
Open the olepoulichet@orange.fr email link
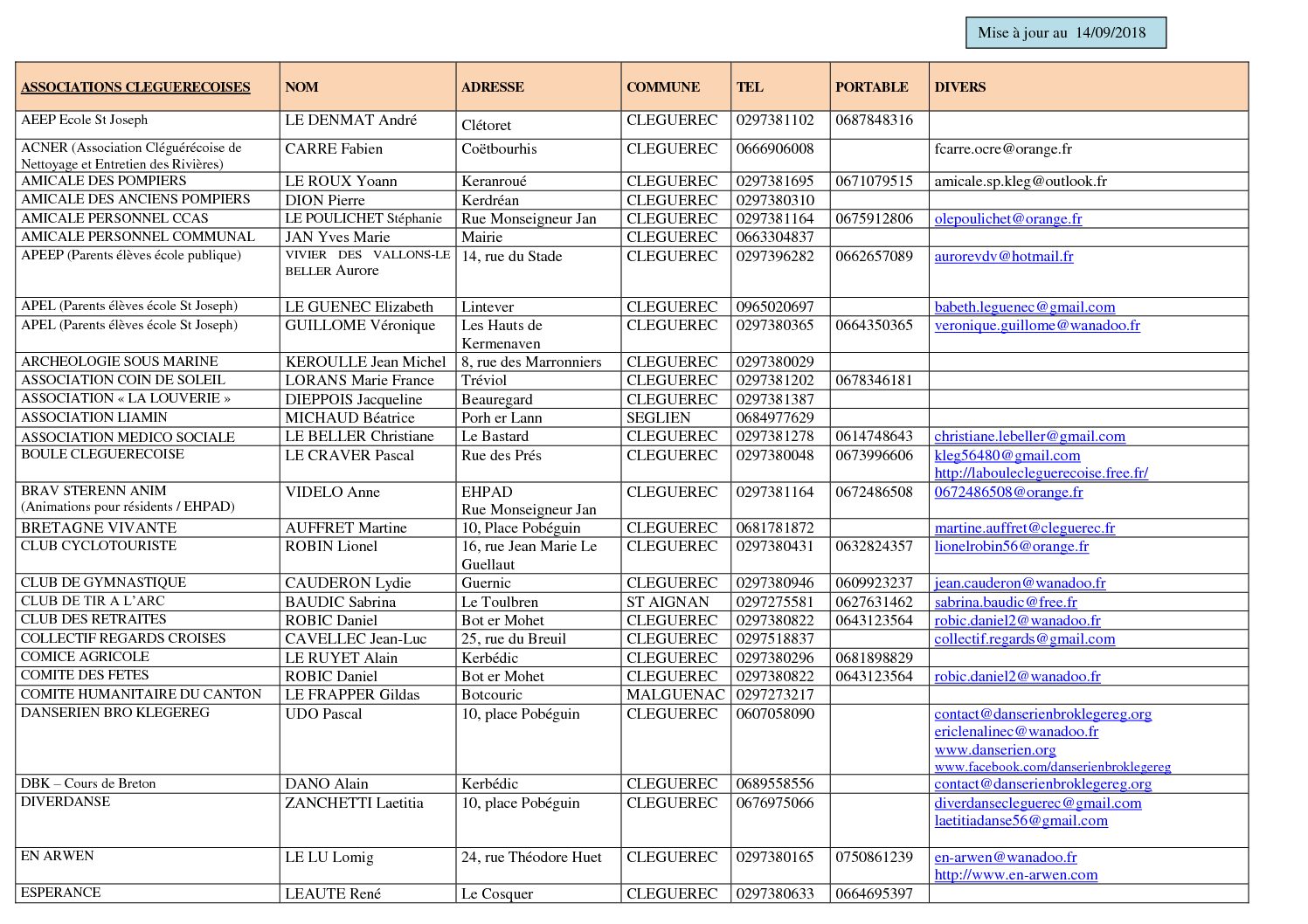(x=1007, y=219)
